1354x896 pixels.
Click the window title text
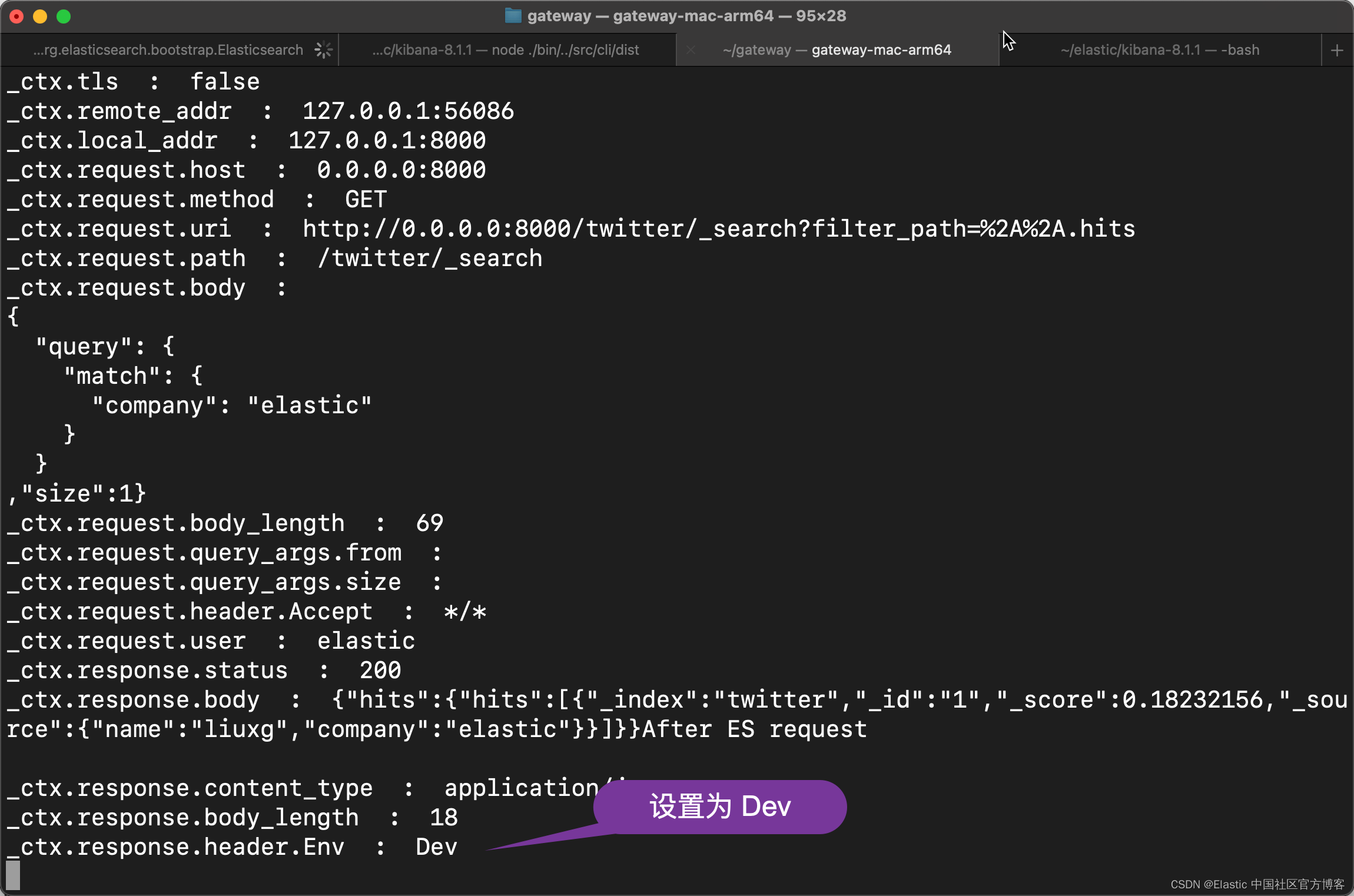click(686, 16)
